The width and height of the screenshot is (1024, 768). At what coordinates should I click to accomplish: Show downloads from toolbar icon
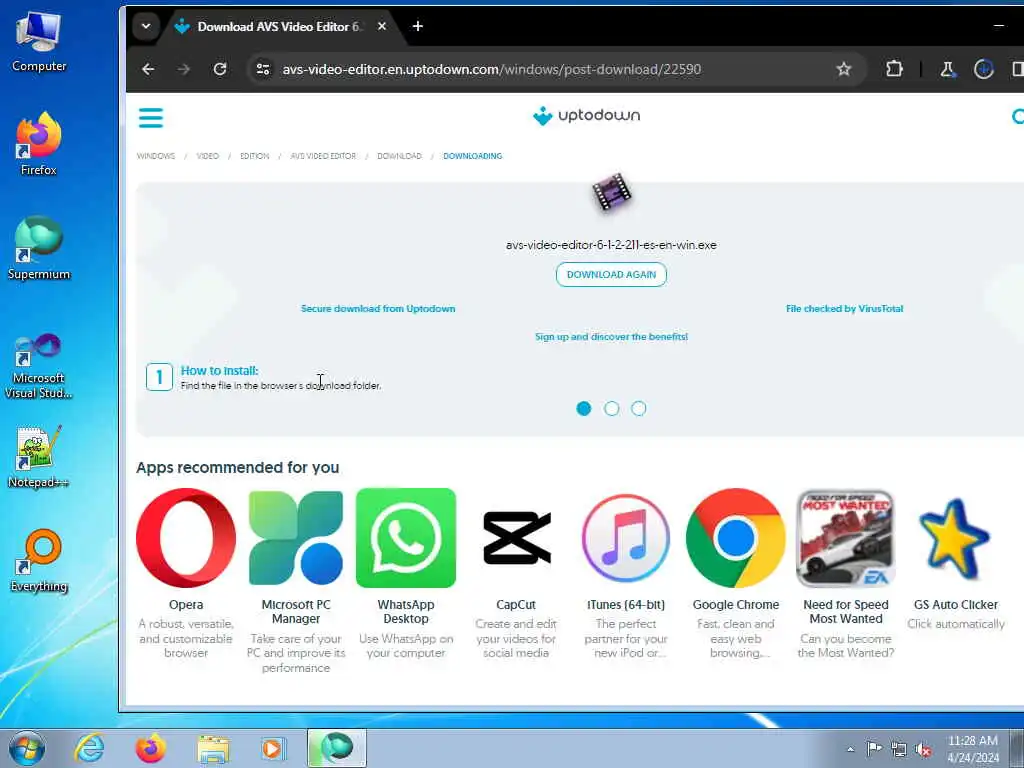pos(984,69)
